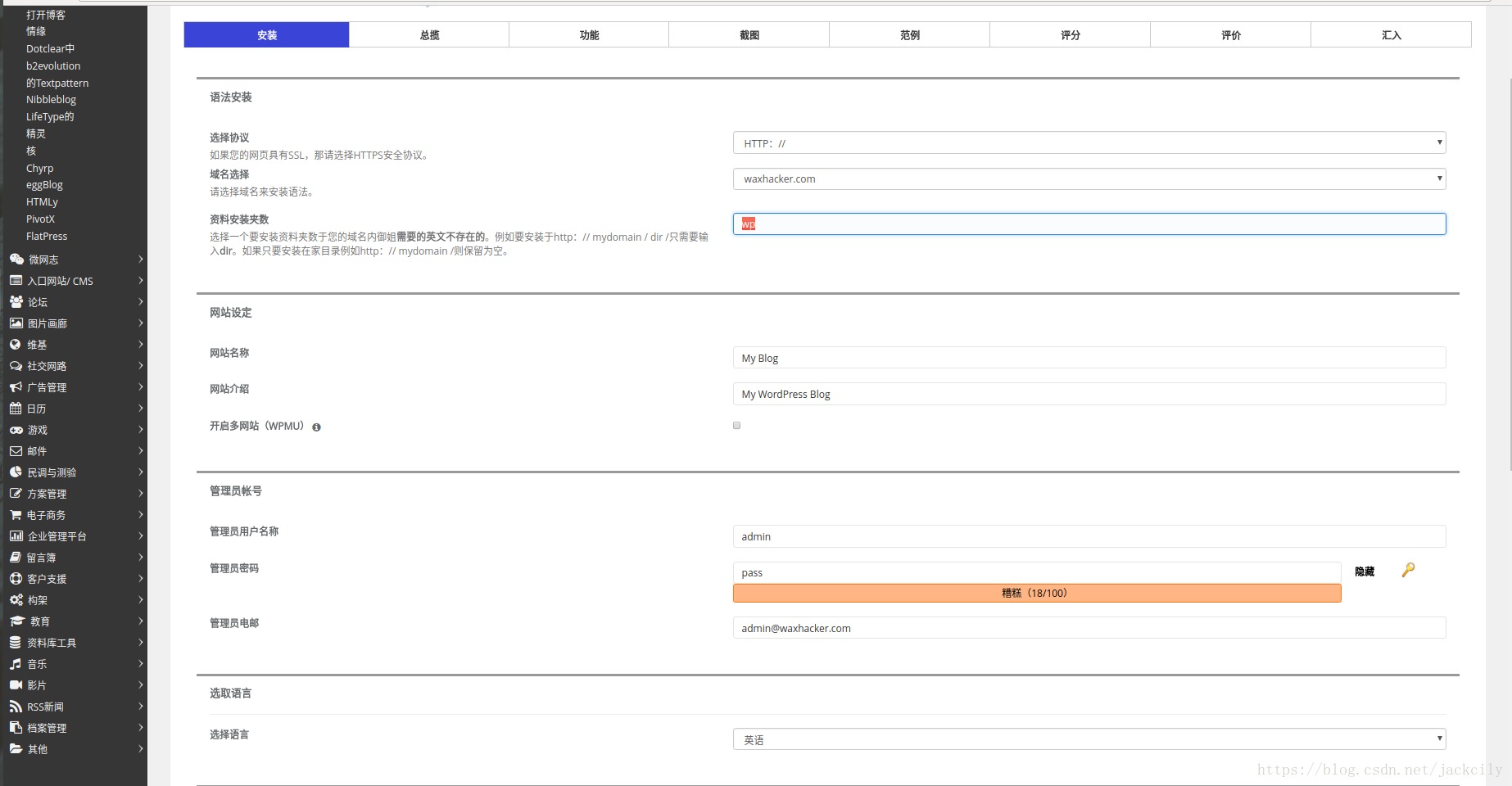
Task: Open the Chyrp sidebar link
Action: [x=39, y=168]
